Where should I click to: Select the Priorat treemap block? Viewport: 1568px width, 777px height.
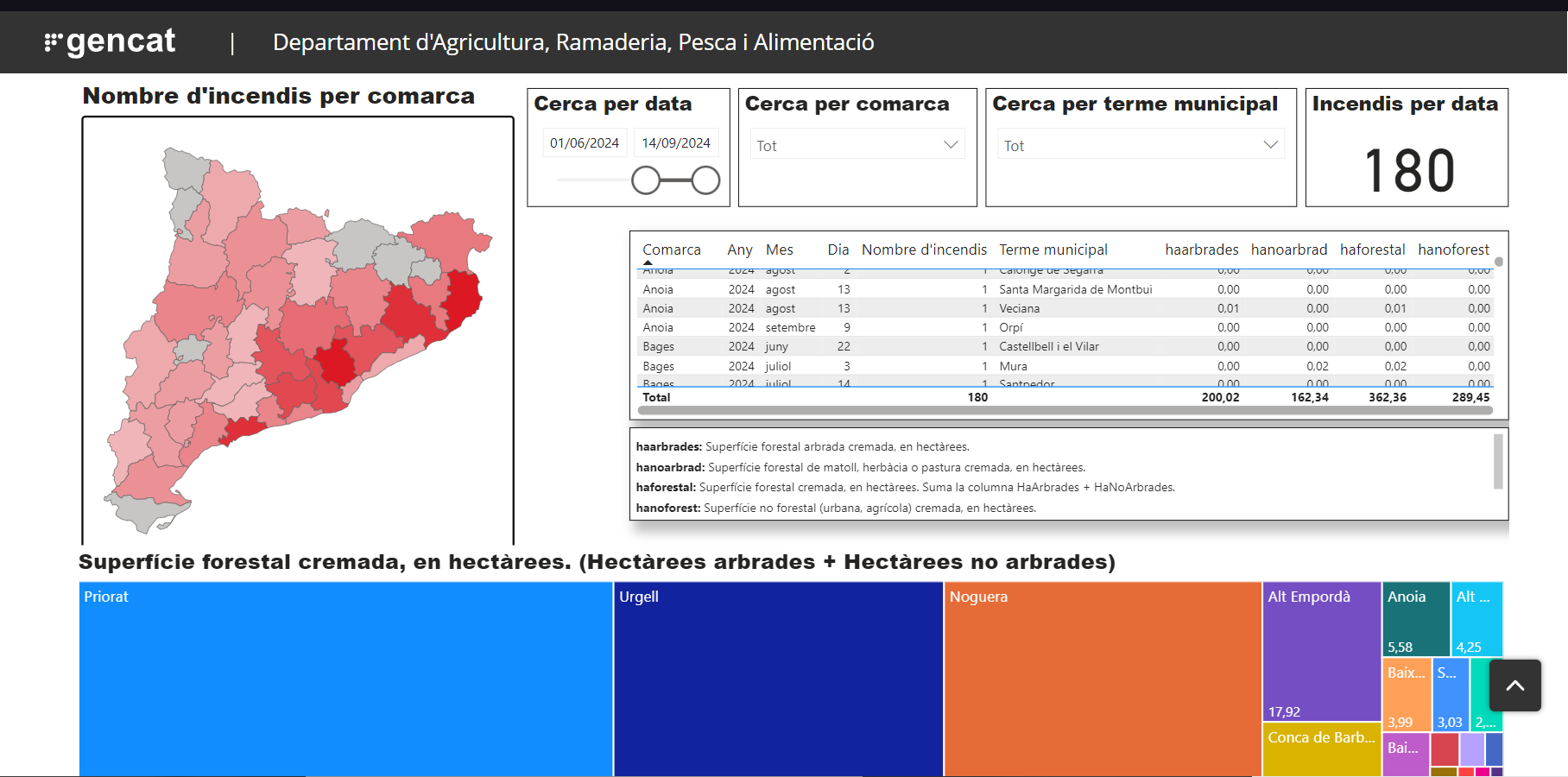pos(345,682)
